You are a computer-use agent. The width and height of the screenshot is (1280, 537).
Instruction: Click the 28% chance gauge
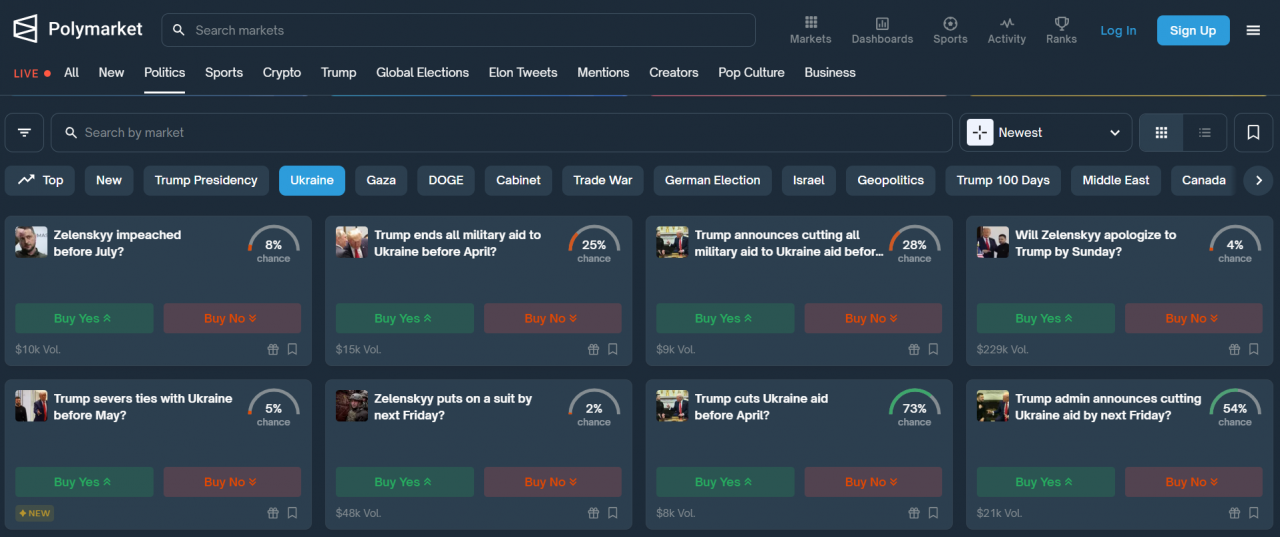pos(914,244)
